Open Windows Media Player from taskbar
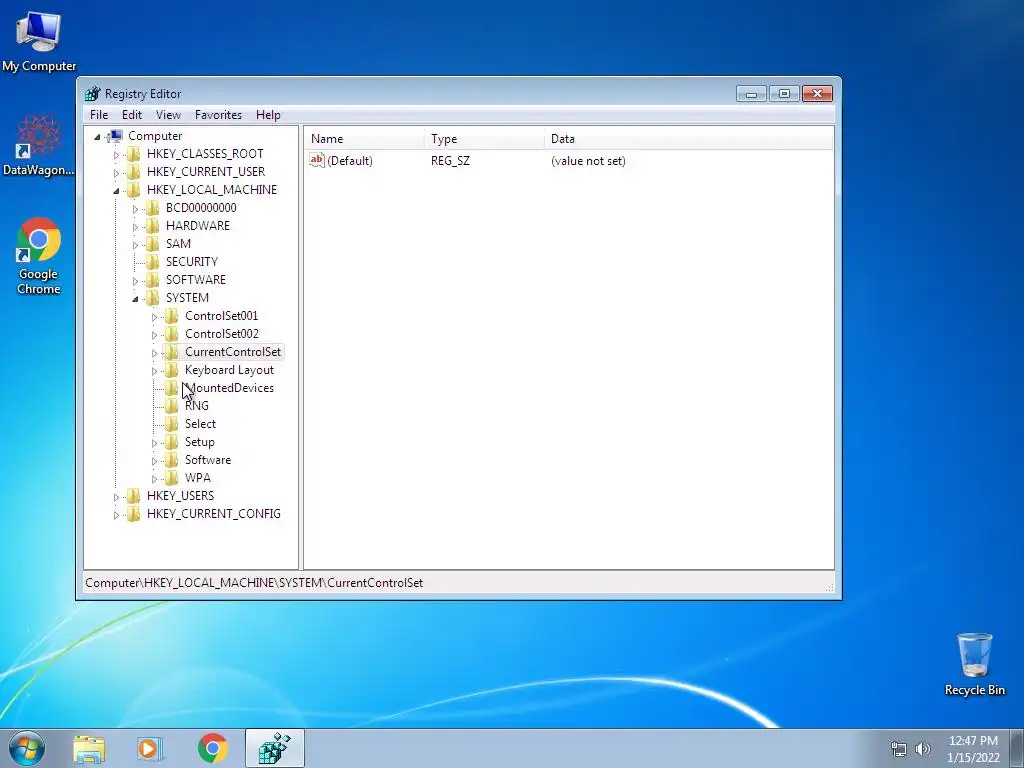Viewport: 1024px width, 768px height. tap(150, 748)
